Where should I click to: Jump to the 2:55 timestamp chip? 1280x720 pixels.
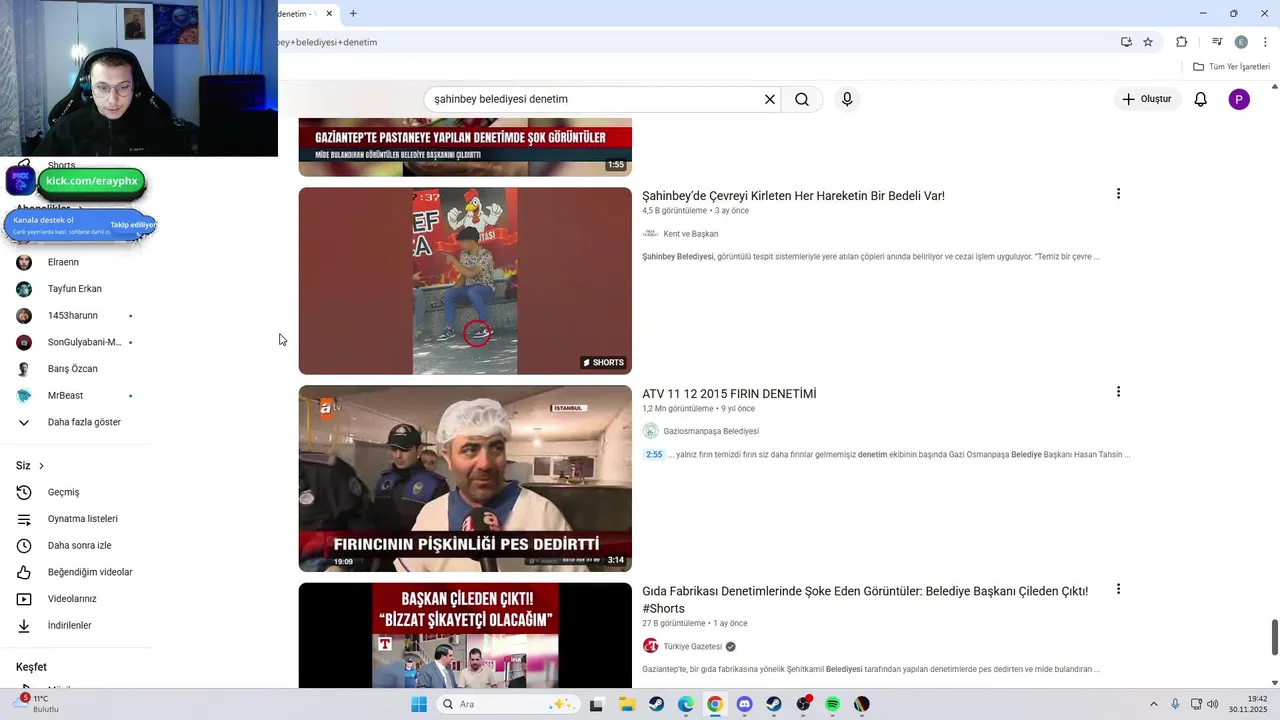(x=654, y=455)
